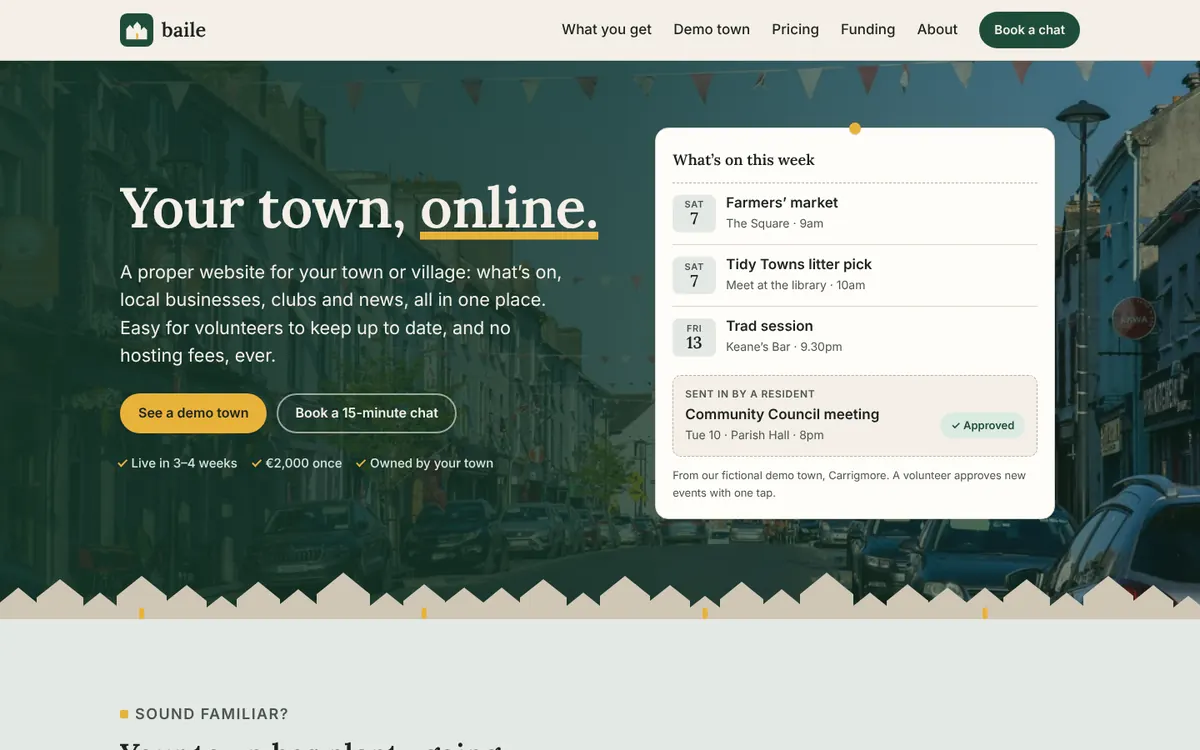Select the Trad session event title
Screen dimensions: 1200x750
(x=769, y=327)
